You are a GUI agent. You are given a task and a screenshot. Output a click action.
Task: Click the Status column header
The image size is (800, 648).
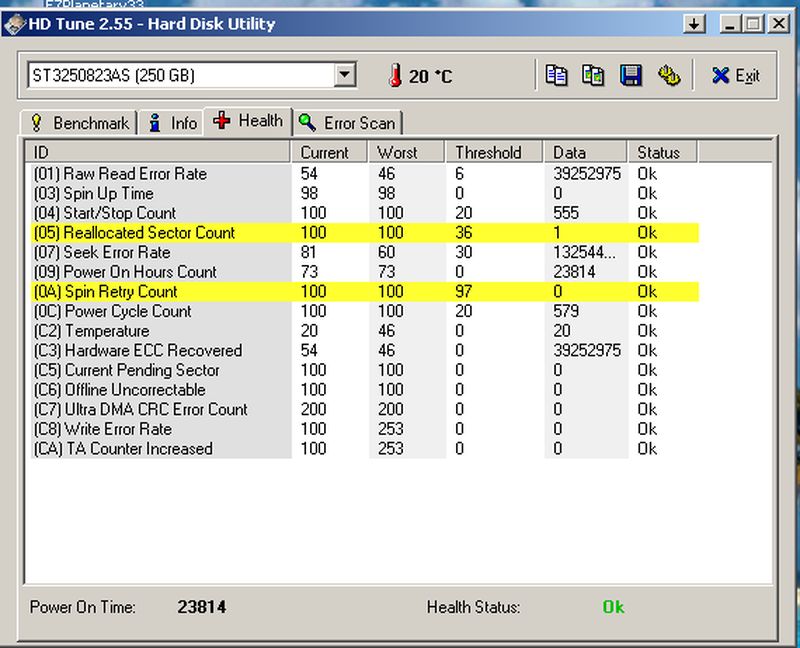(x=662, y=152)
